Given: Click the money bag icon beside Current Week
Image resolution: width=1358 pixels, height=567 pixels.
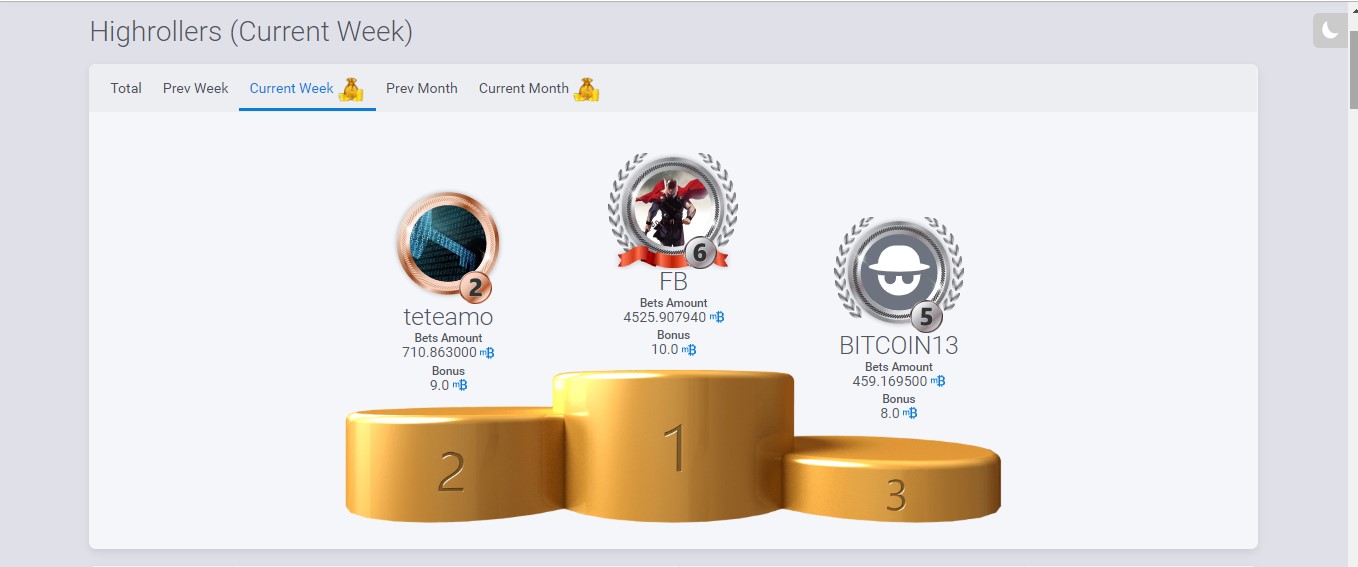Looking at the screenshot, I should point(351,89).
